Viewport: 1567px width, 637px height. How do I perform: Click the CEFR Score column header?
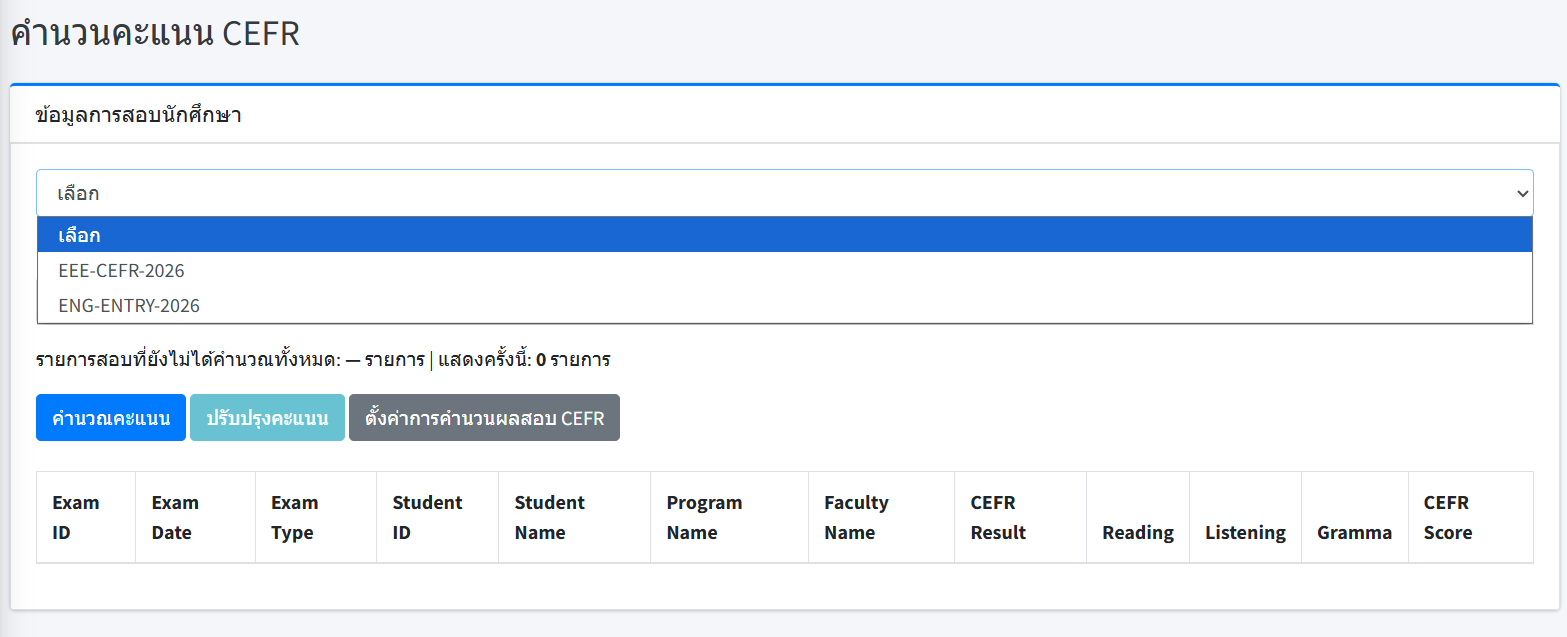pos(1470,517)
